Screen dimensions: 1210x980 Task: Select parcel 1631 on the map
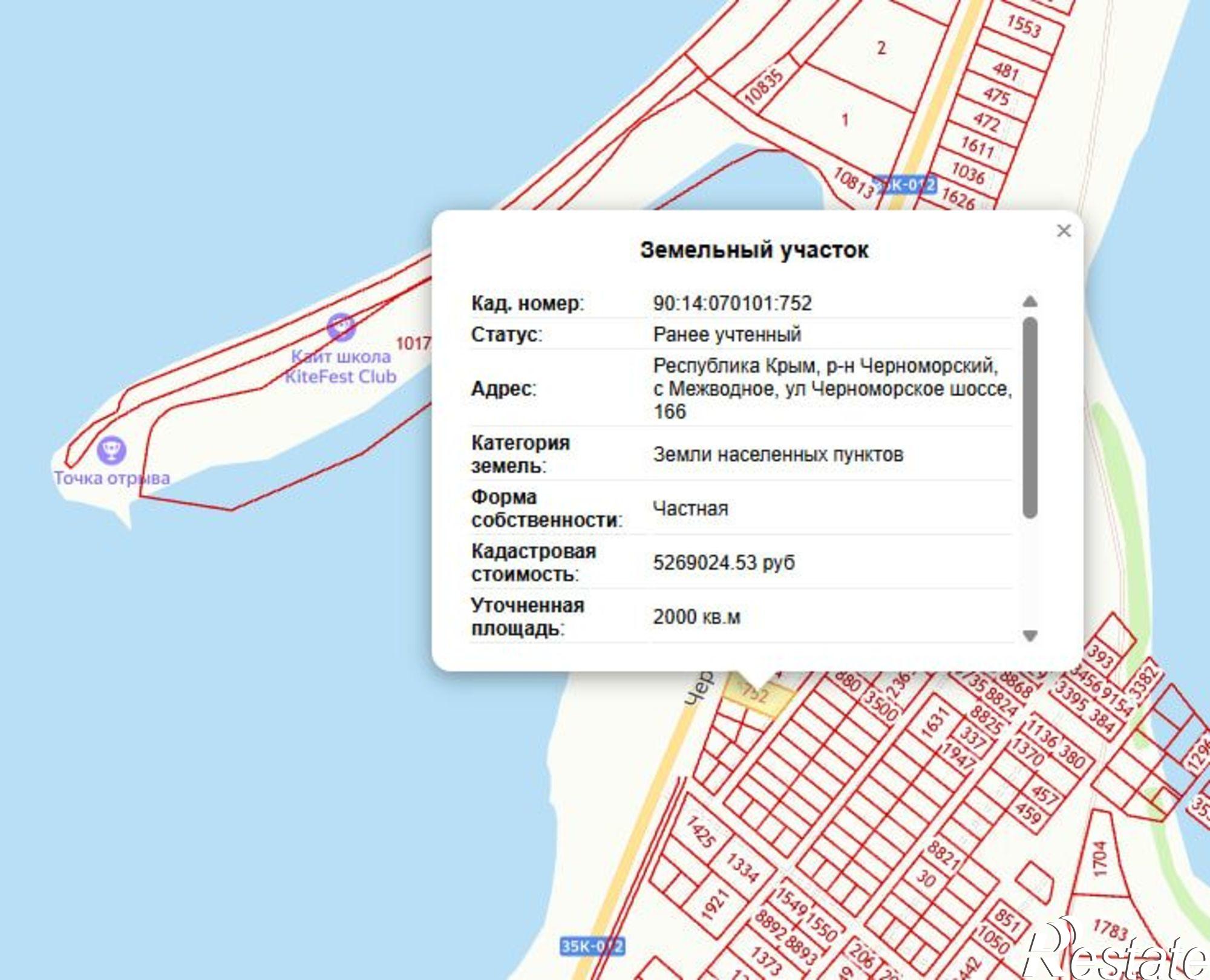[934, 723]
